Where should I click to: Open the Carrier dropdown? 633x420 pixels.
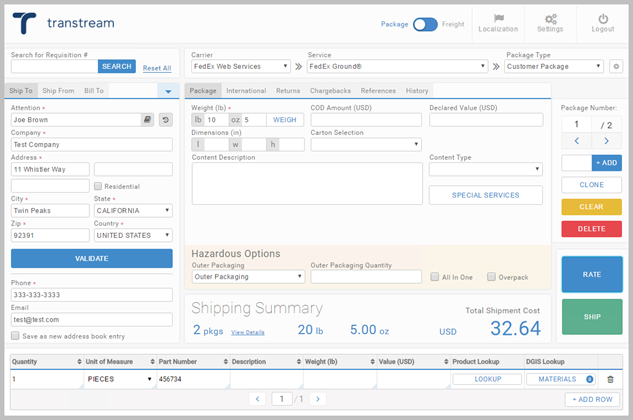[241, 66]
